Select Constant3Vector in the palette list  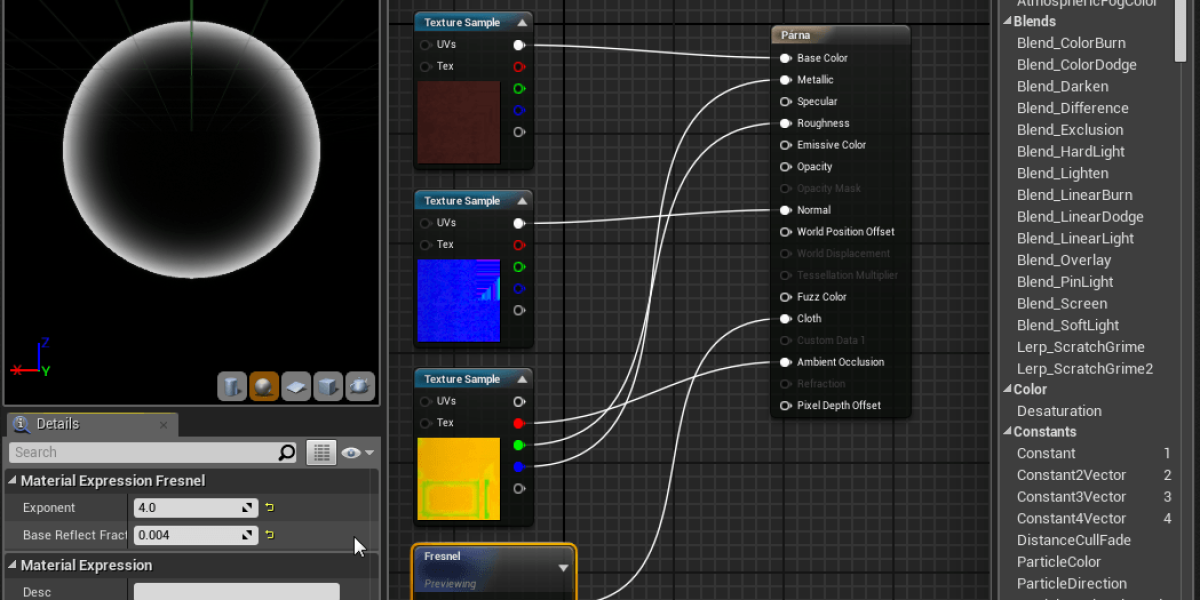click(1071, 497)
